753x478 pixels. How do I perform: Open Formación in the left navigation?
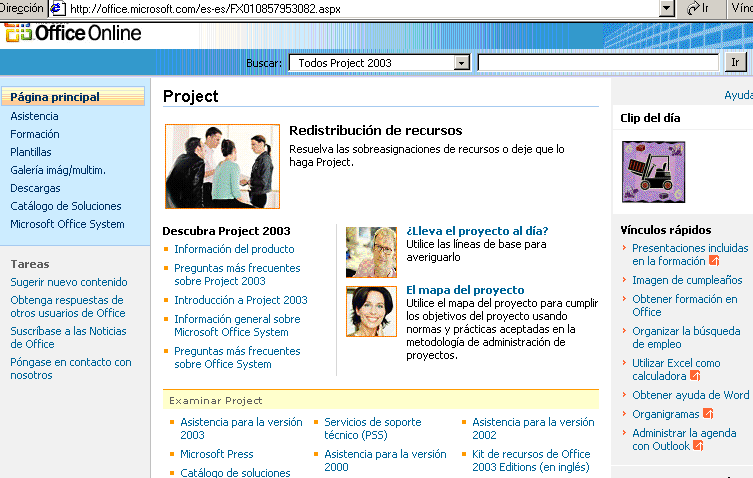pyautogui.click(x=35, y=134)
